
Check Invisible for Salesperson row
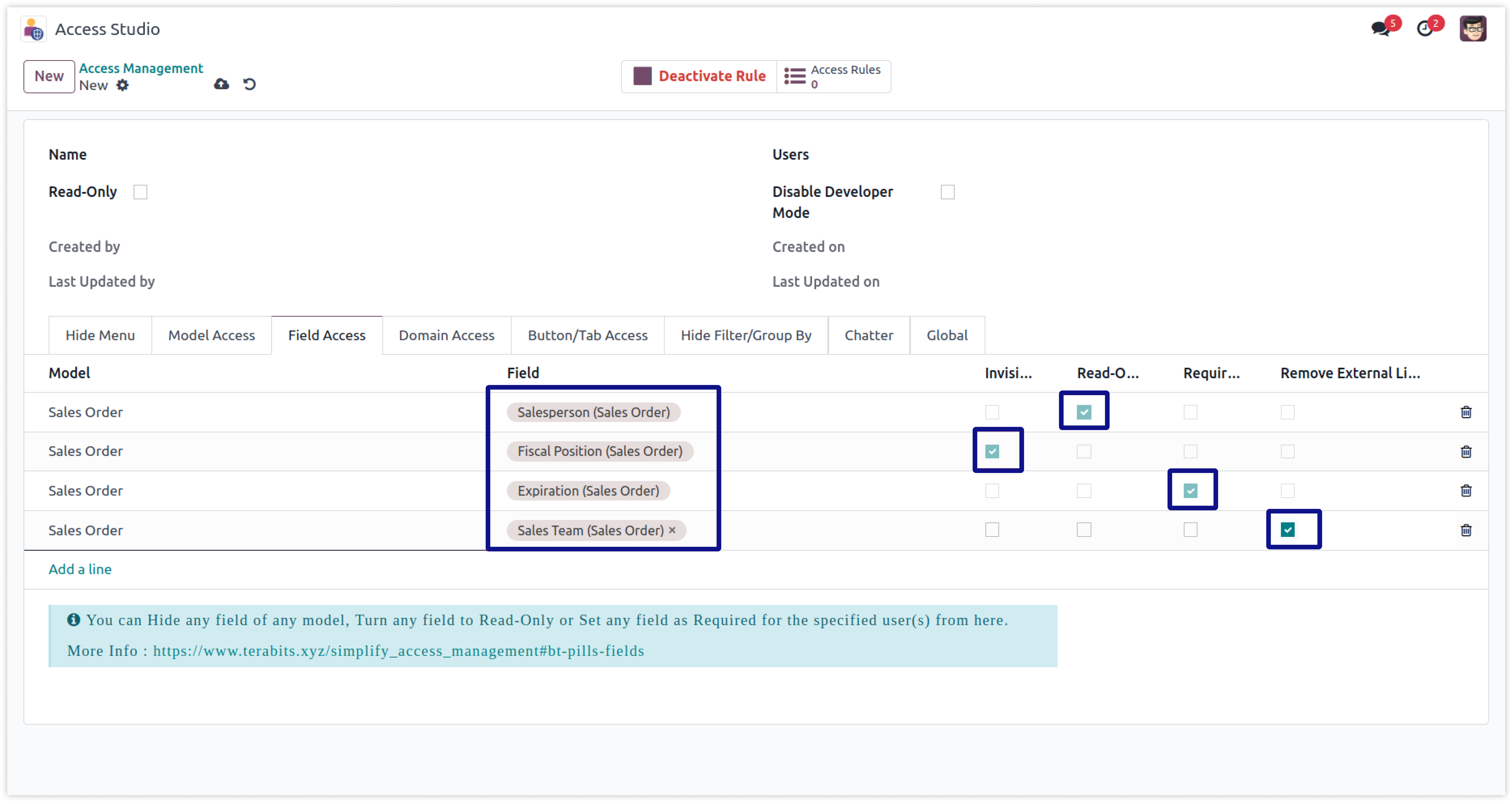click(x=992, y=412)
